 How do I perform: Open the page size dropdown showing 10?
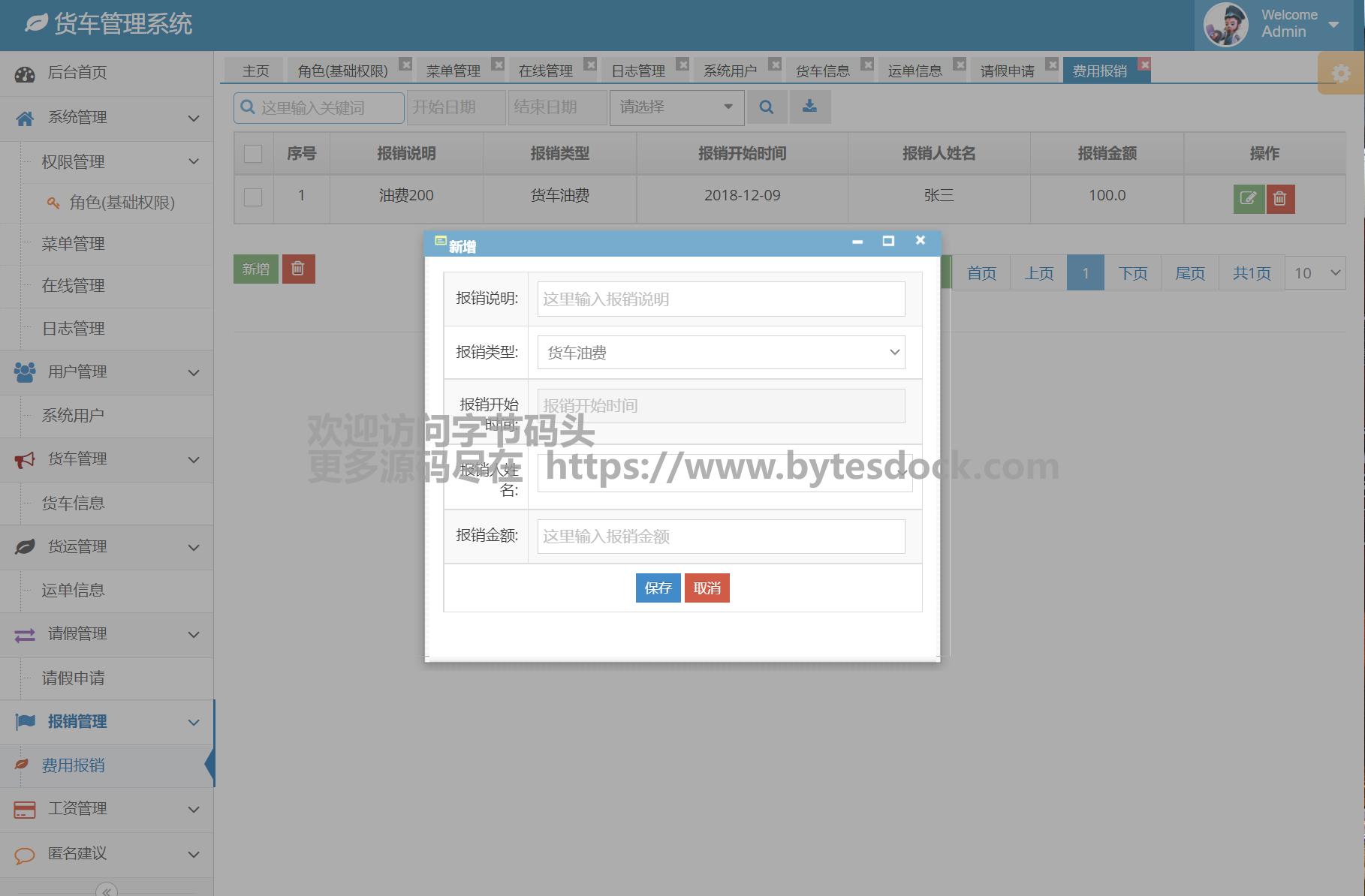click(1315, 273)
